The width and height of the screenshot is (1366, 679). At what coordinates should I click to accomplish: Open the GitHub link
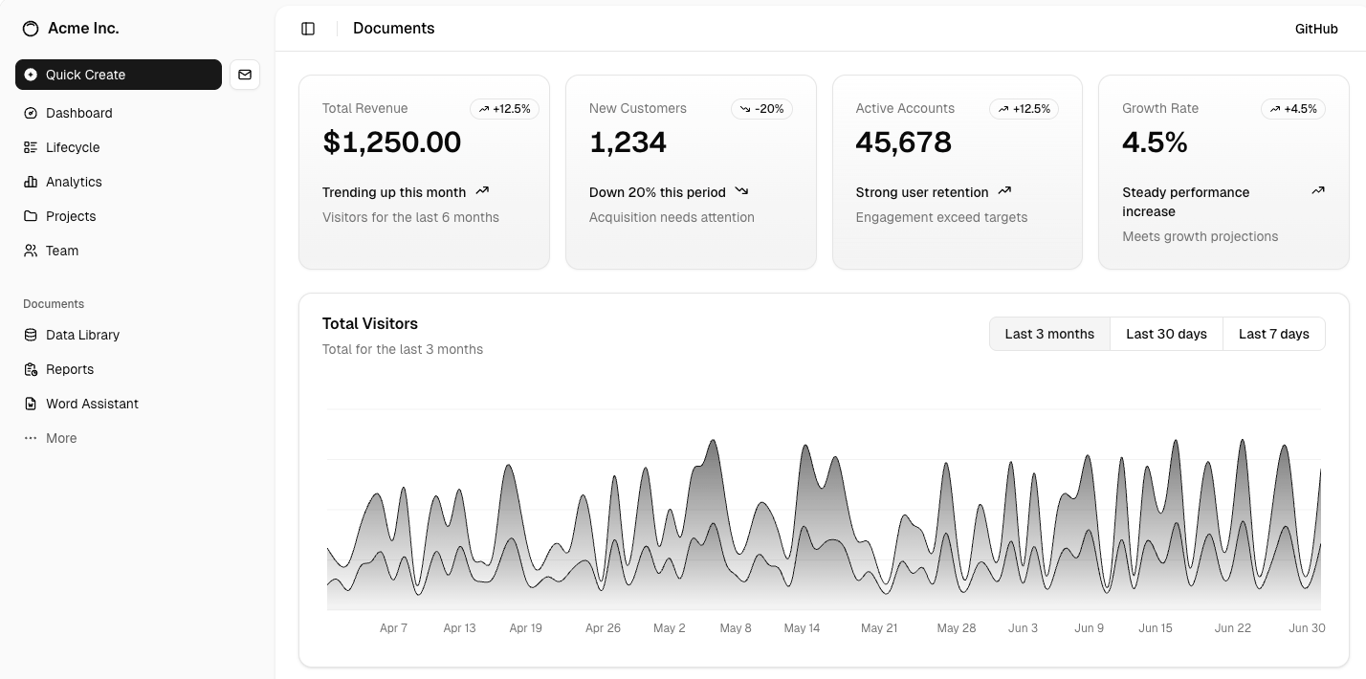[1316, 29]
